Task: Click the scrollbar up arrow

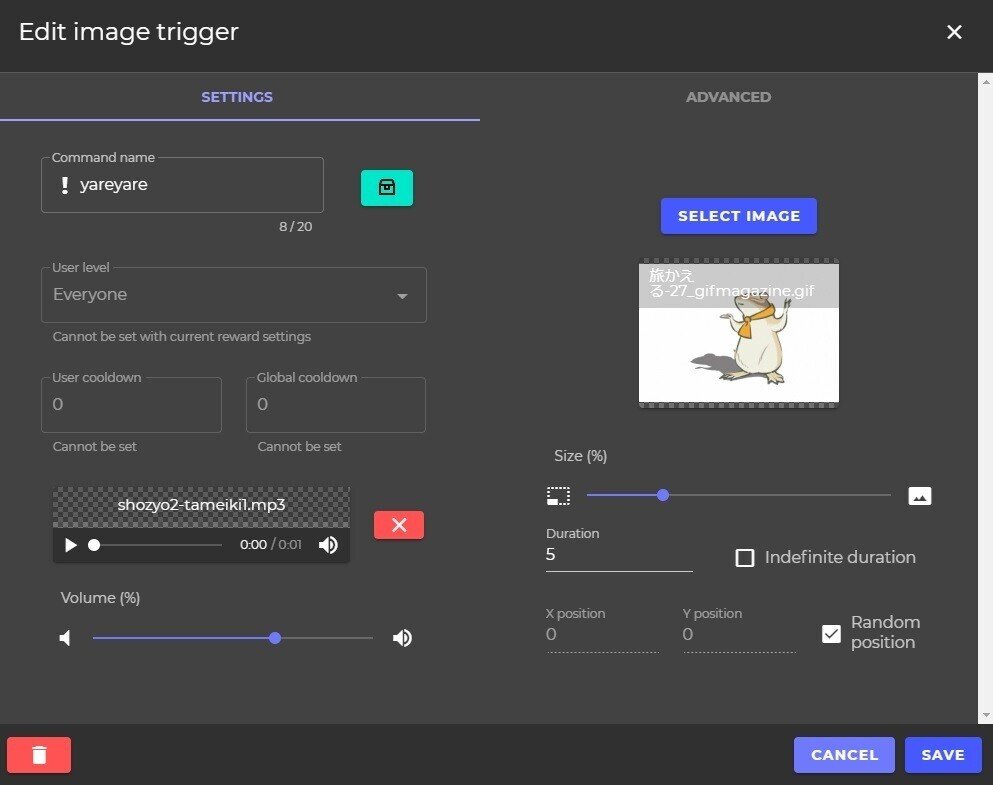Action: (x=985, y=82)
